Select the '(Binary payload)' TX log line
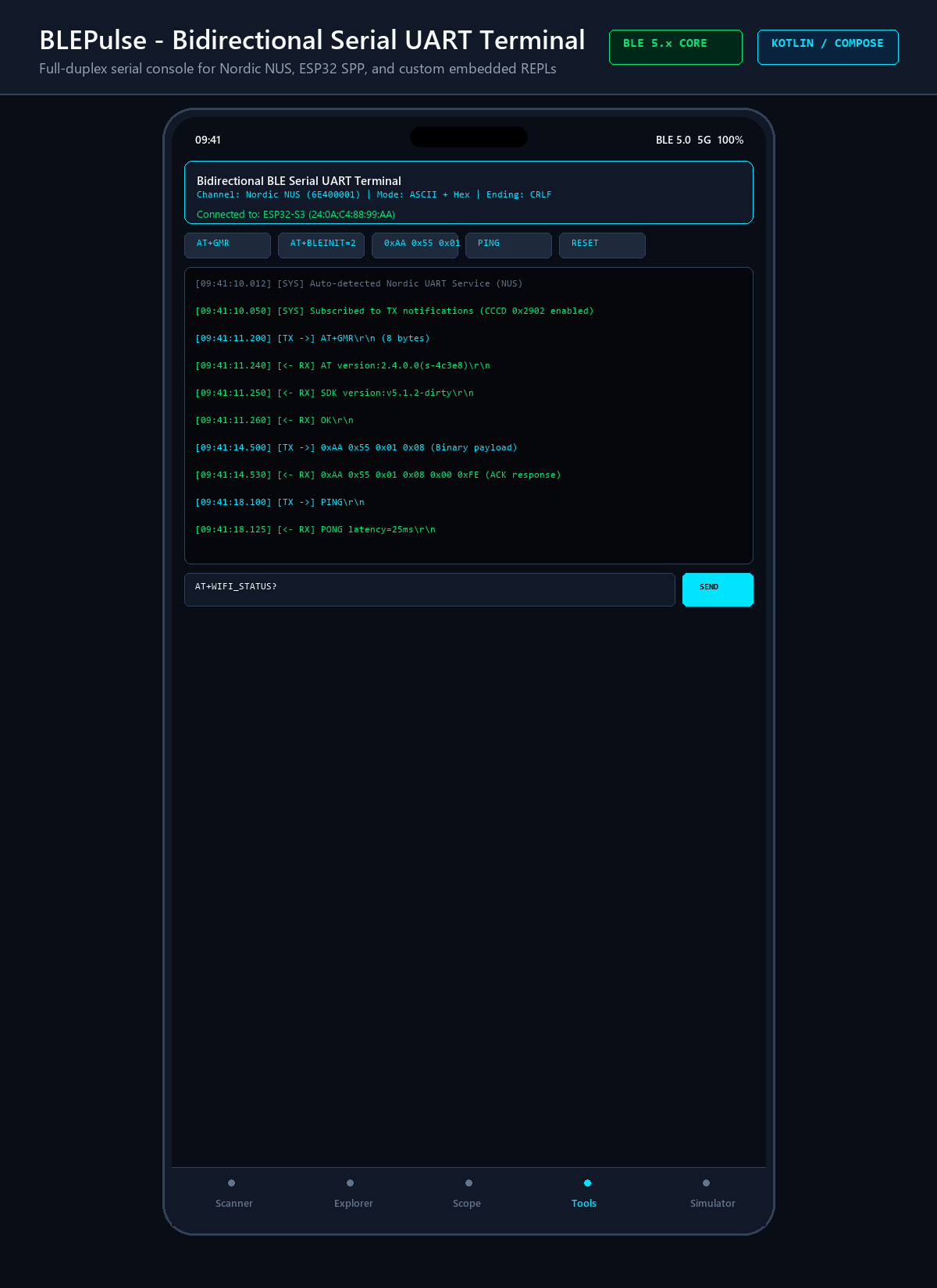This screenshot has width=937, height=1288. tap(356, 448)
